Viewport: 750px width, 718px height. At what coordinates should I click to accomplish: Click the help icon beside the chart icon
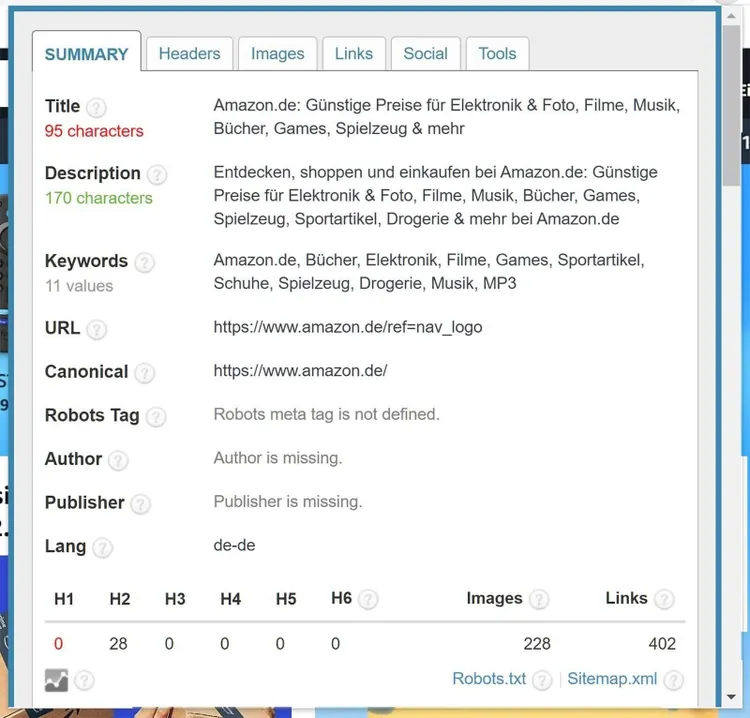click(84, 680)
